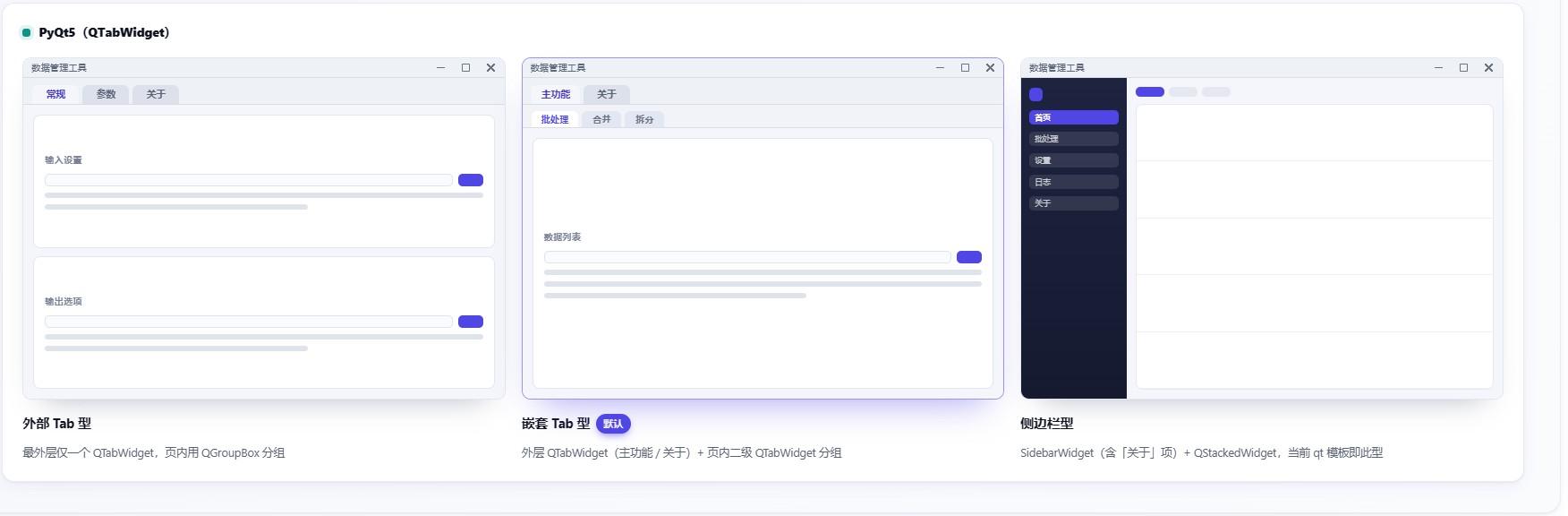Close the 嵌套 Tab 型 mockup window

coord(990,68)
